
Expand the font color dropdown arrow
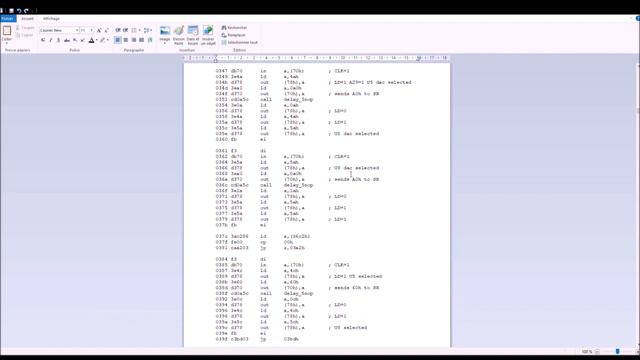click(x=96, y=40)
